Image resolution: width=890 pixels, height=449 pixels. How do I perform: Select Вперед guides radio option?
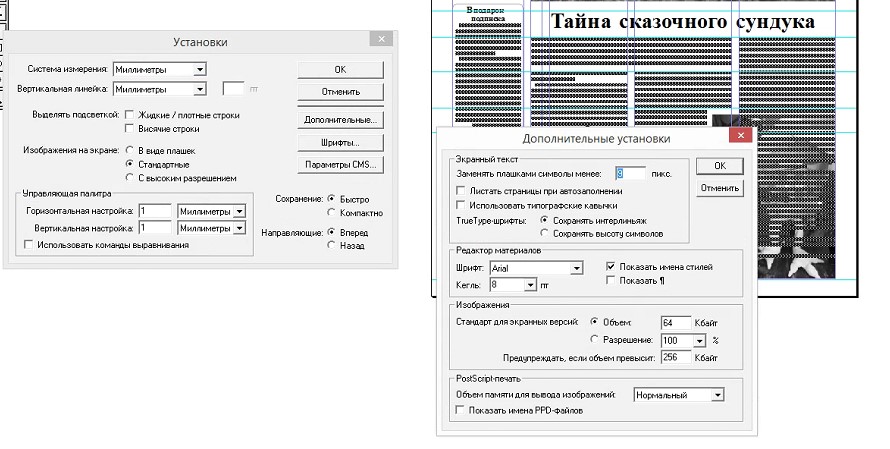[331, 232]
